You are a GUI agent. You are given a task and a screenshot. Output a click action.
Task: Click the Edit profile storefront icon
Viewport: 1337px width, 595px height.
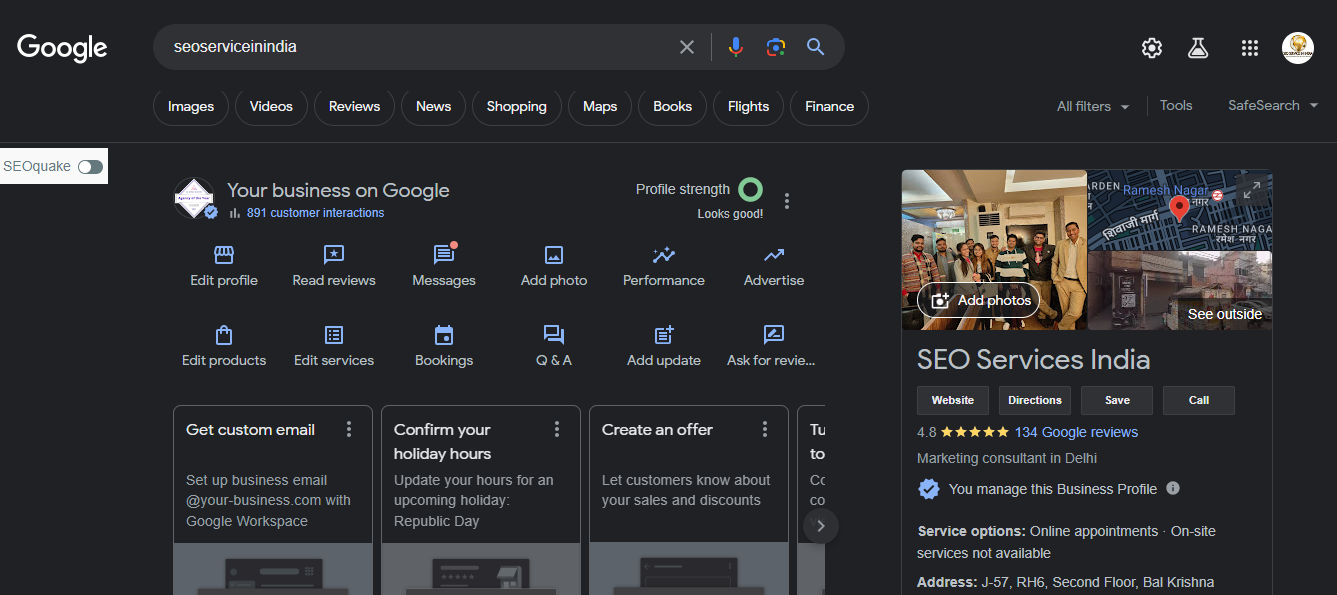pyautogui.click(x=224, y=255)
